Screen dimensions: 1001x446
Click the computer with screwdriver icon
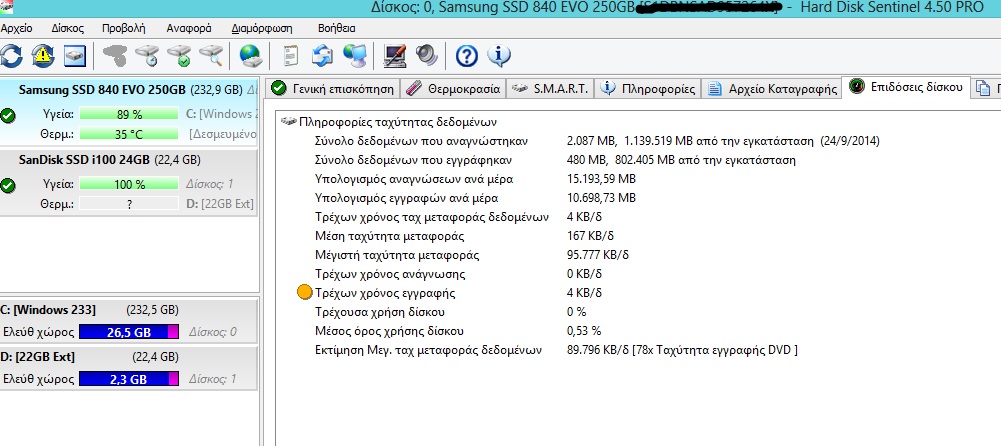[x=395, y=56]
